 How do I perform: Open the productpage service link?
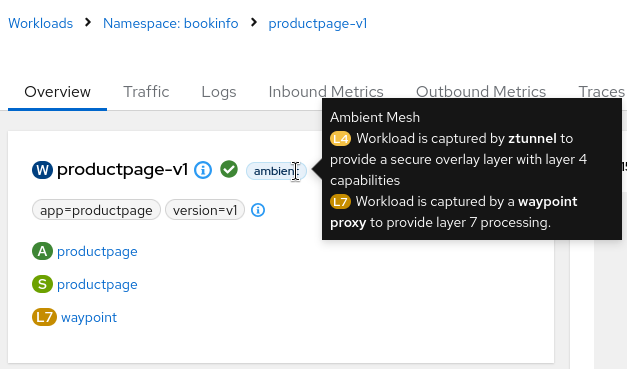point(97,284)
